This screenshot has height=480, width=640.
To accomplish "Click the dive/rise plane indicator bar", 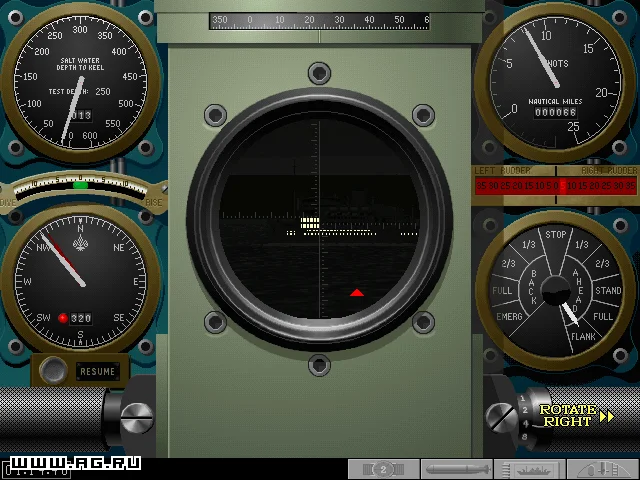I will pos(80,185).
